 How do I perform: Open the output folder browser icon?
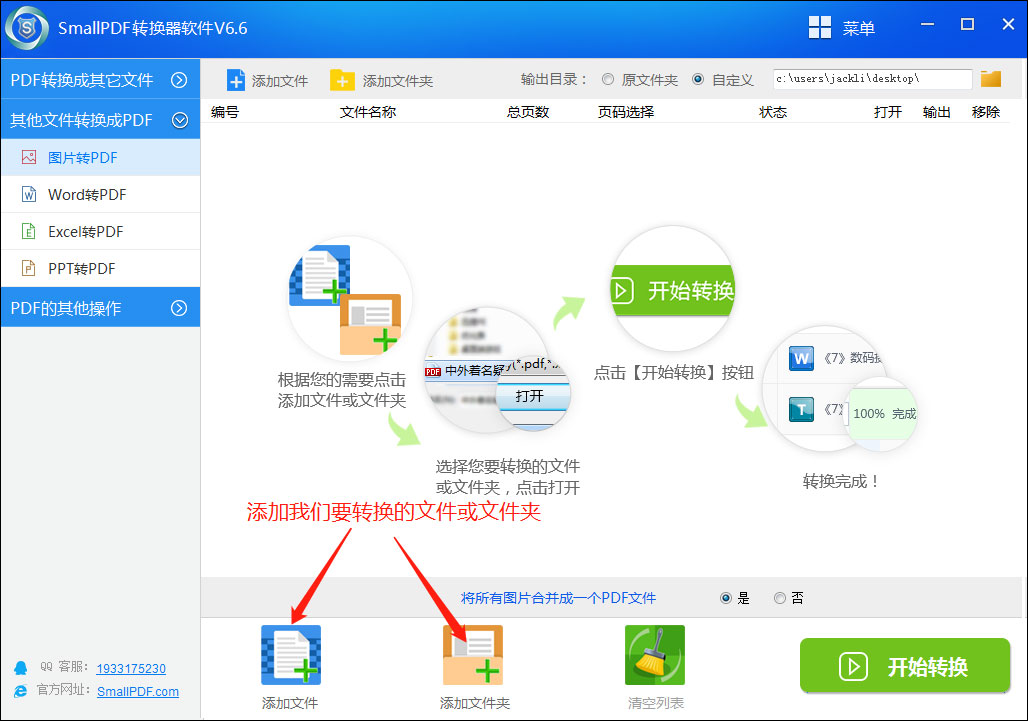(990, 78)
